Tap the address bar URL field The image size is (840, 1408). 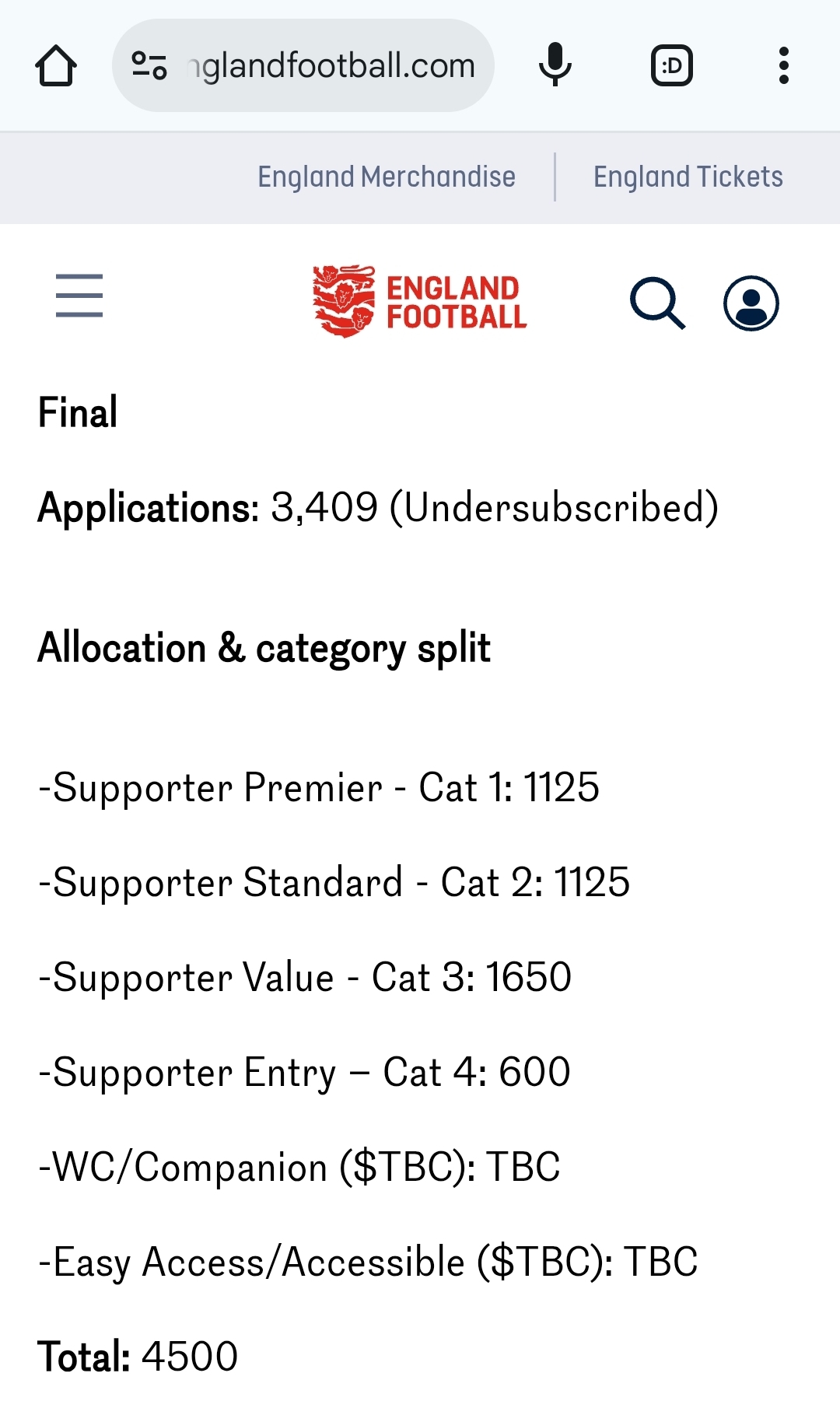331,66
